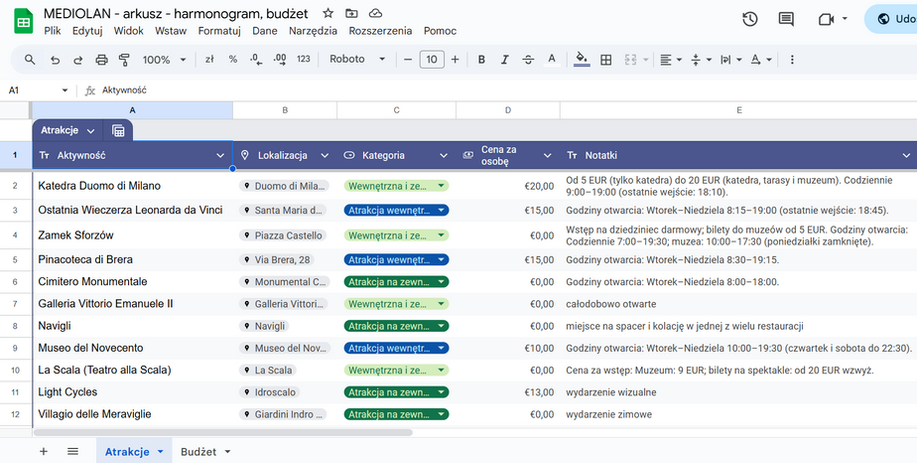Select cell Katedra Duomo di Milano

coord(133,186)
